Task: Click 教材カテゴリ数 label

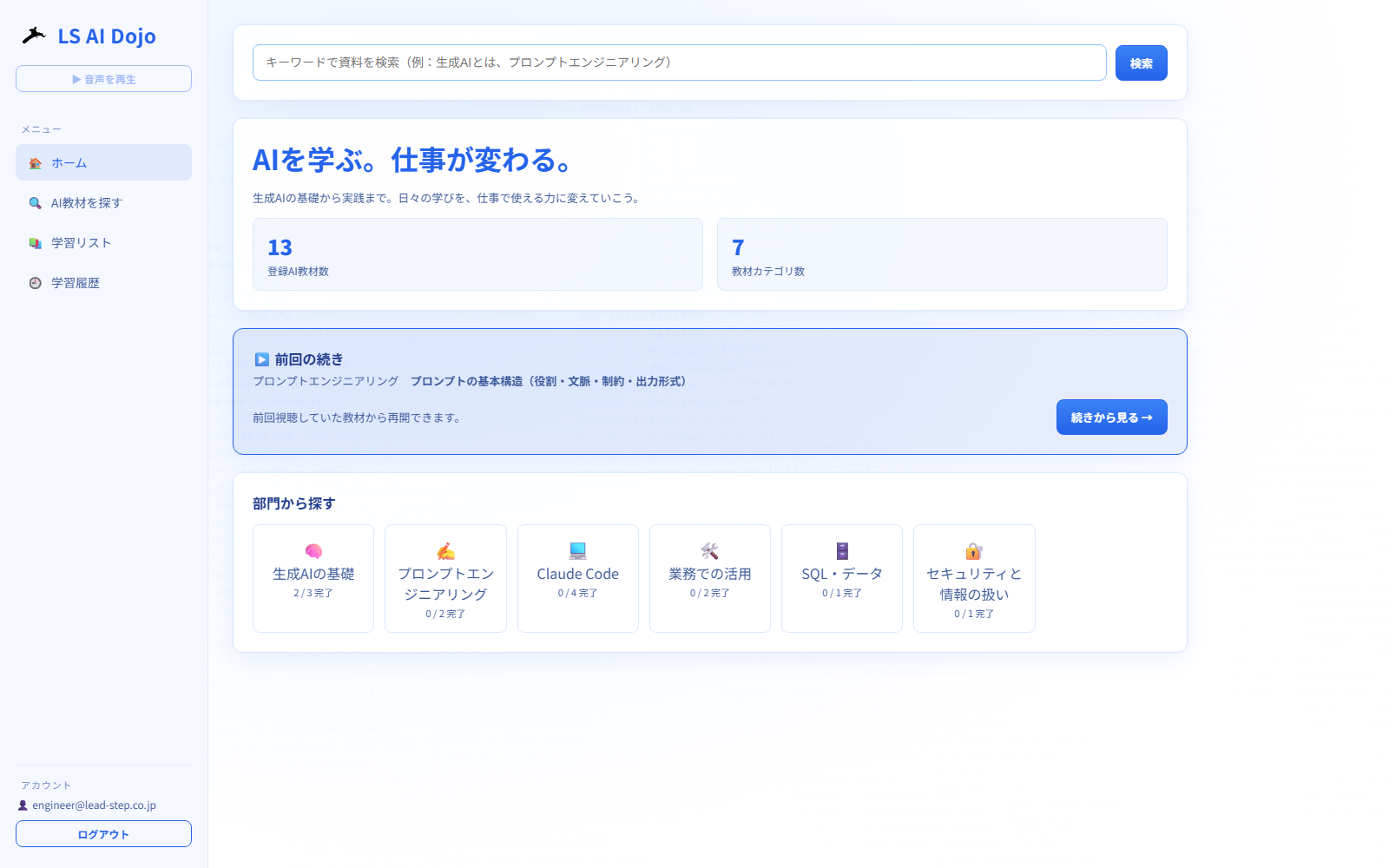Action: pos(768,272)
